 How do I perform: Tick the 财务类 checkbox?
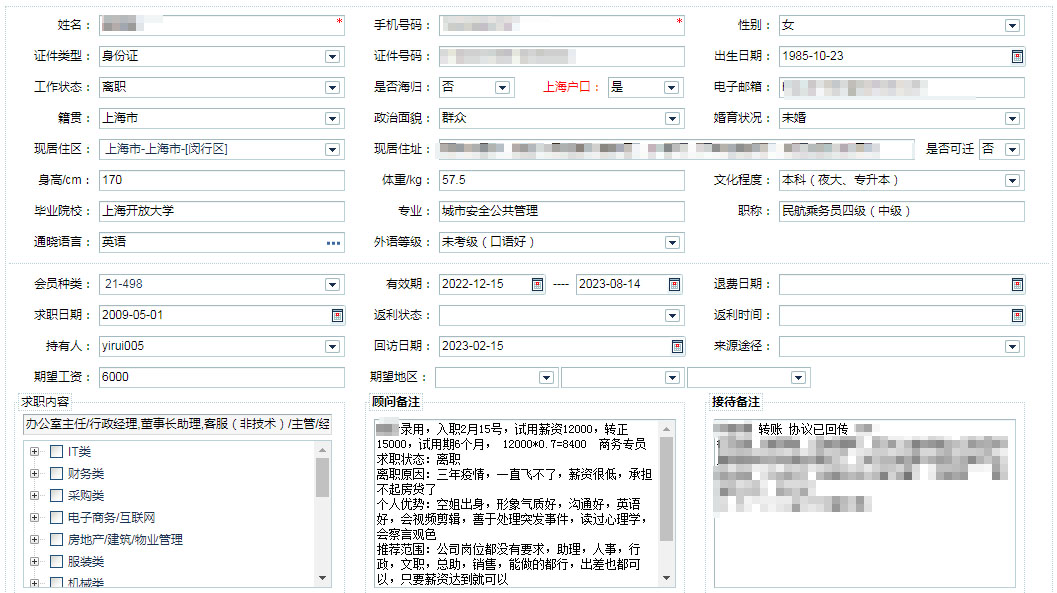pyautogui.click(x=57, y=474)
